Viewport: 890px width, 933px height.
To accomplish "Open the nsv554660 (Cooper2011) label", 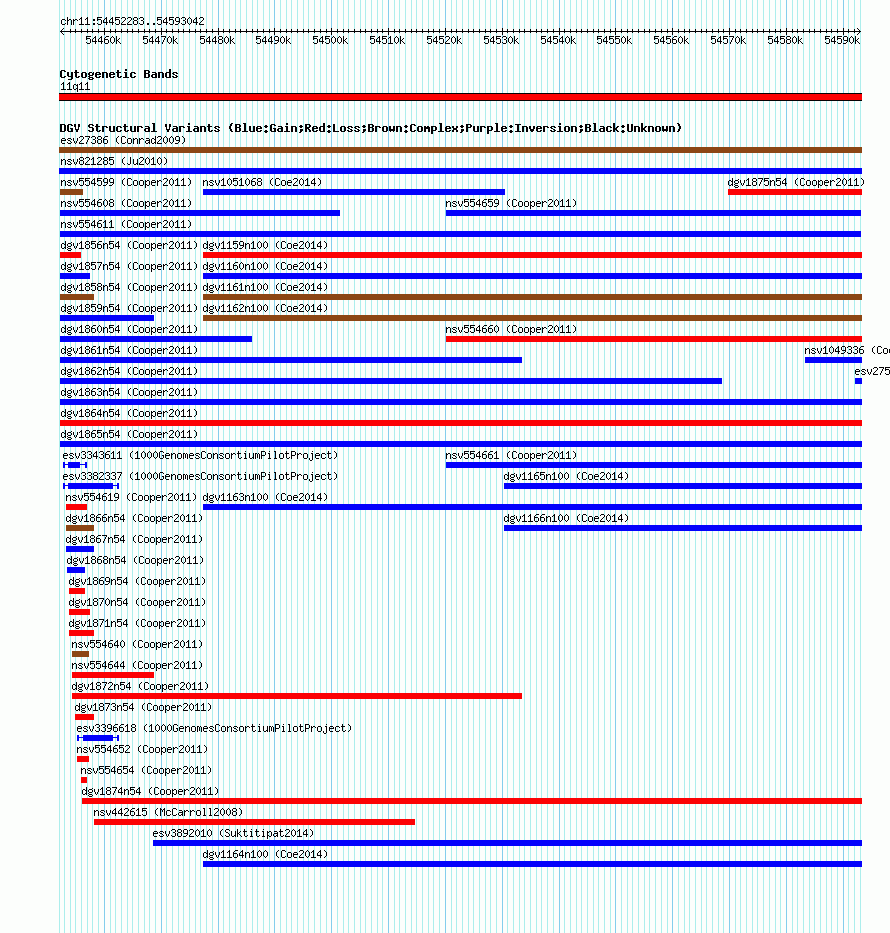I will click(511, 330).
